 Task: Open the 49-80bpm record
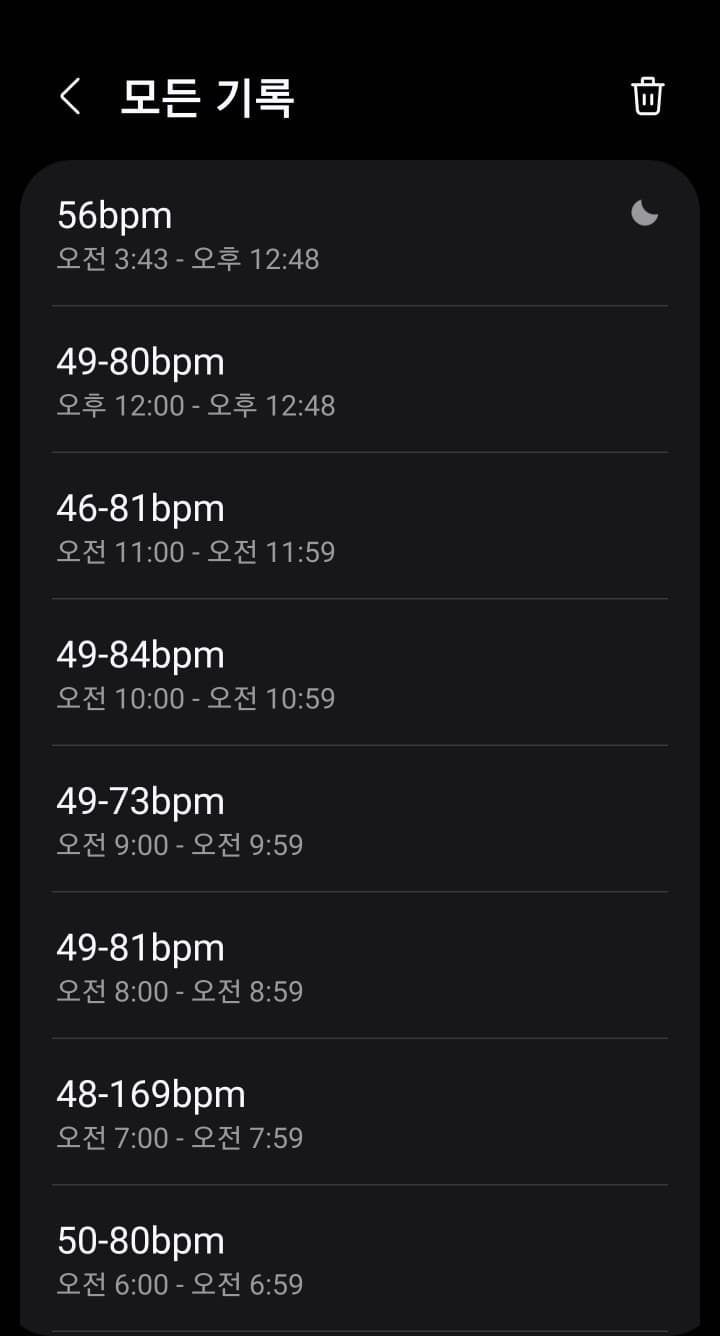point(360,380)
